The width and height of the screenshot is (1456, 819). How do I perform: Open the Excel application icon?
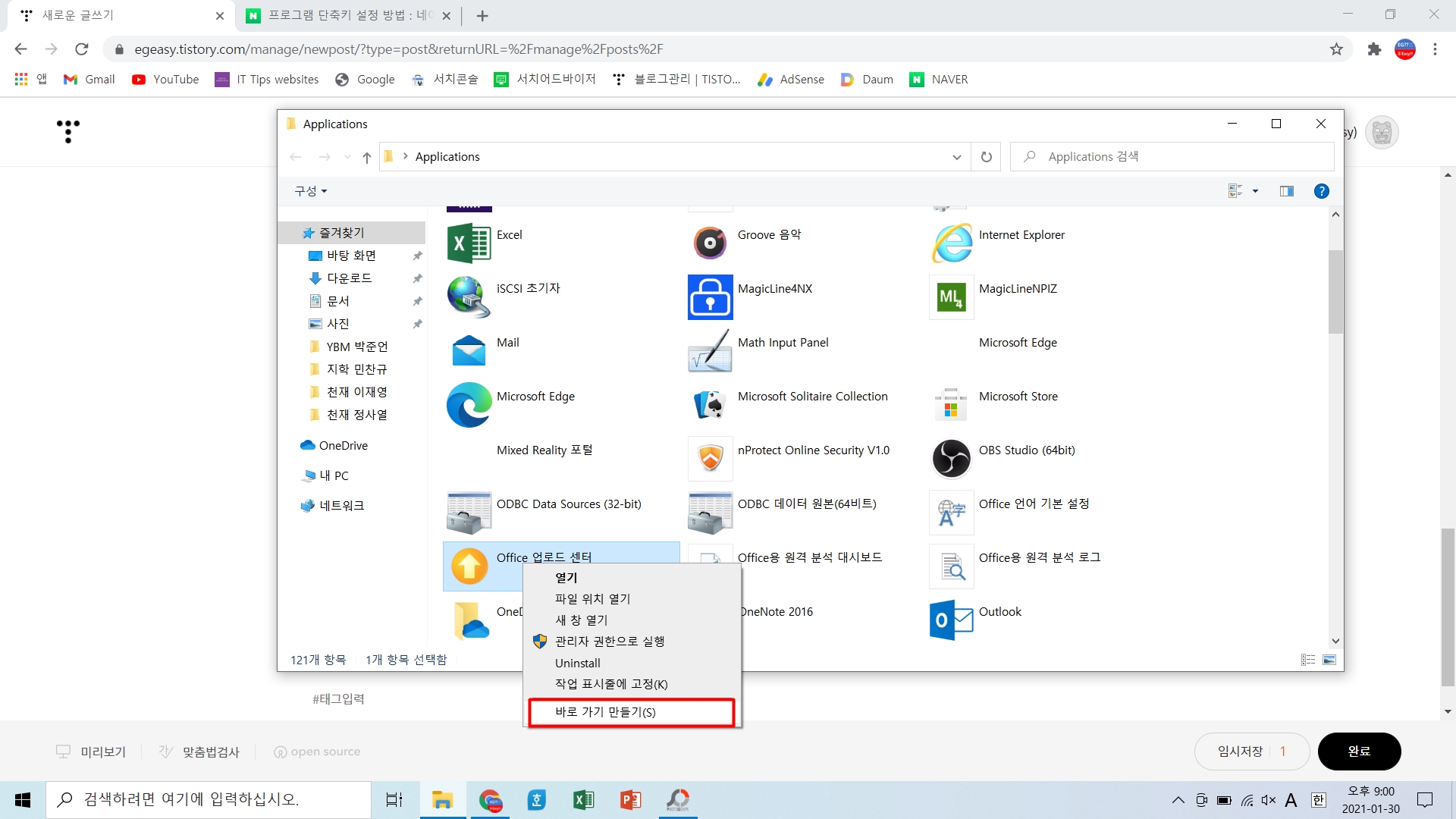pos(469,243)
